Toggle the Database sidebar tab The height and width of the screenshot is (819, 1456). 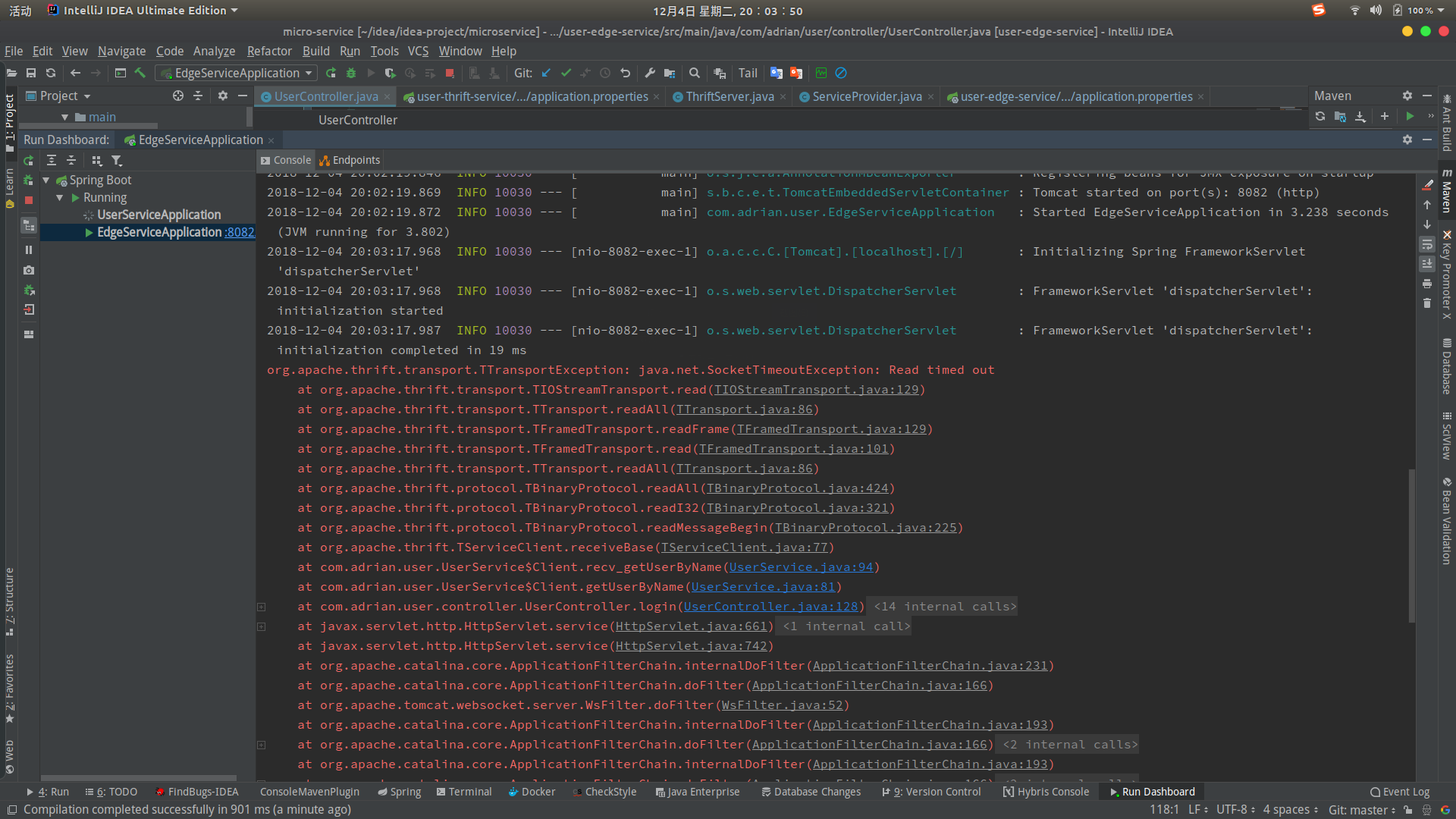coord(1447,366)
